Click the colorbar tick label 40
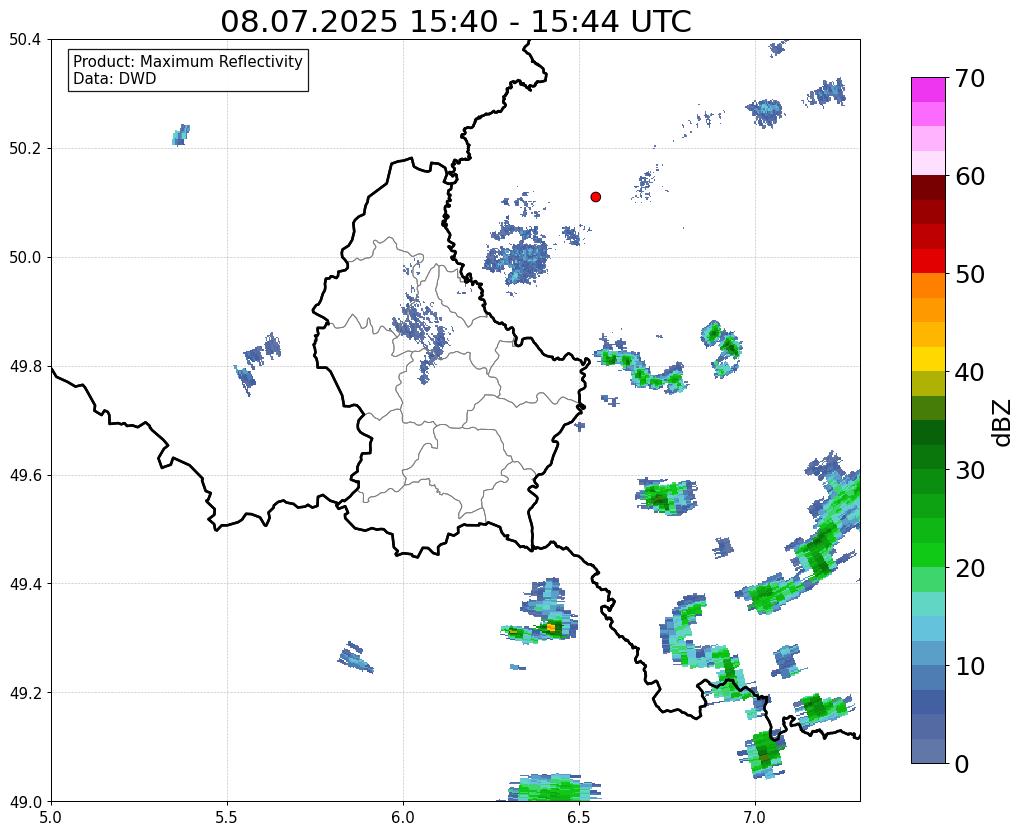This screenshot has width=1023, height=834. click(969, 372)
